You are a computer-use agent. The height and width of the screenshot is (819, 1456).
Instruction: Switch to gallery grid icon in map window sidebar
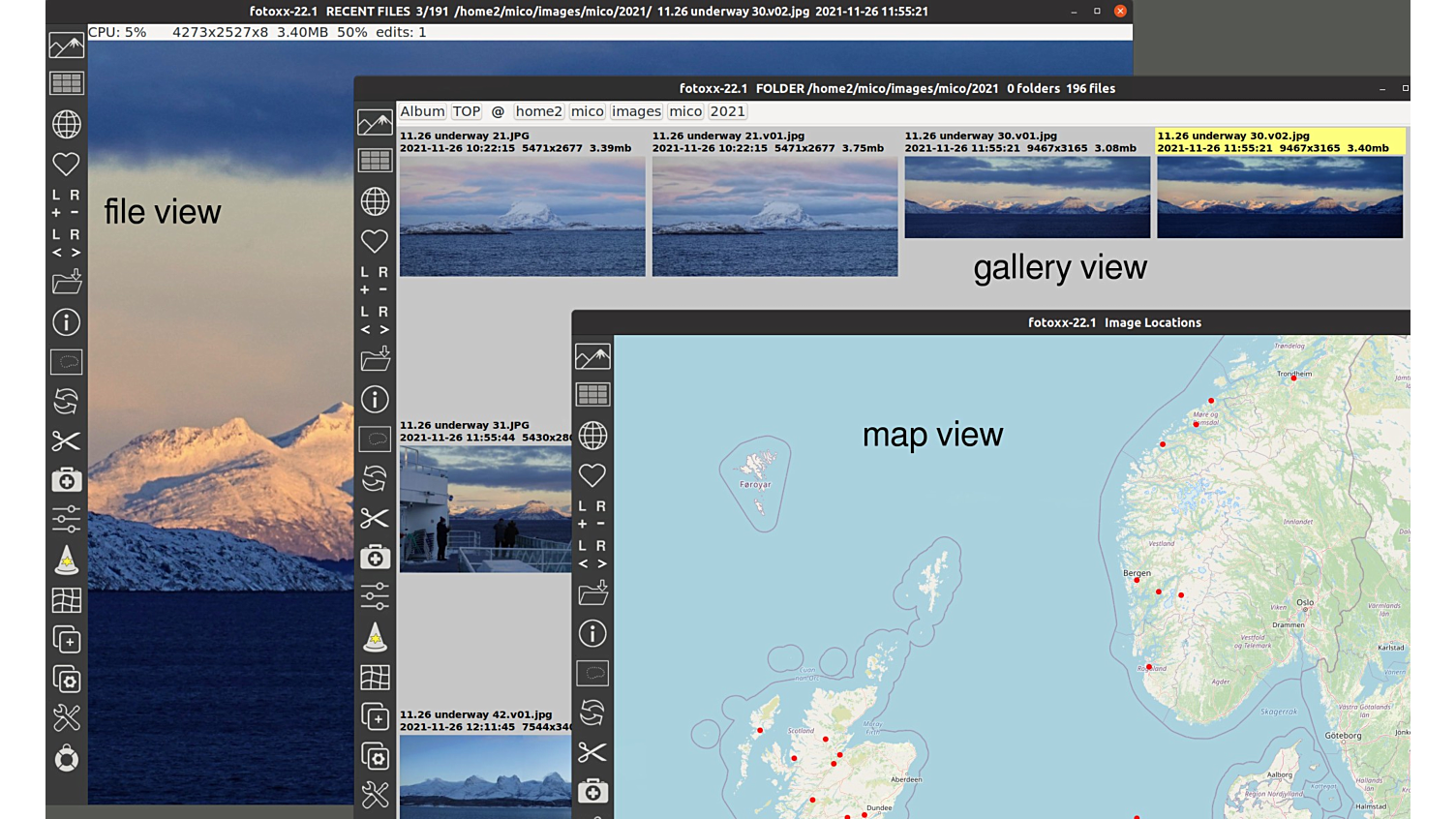pyautogui.click(x=592, y=395)
